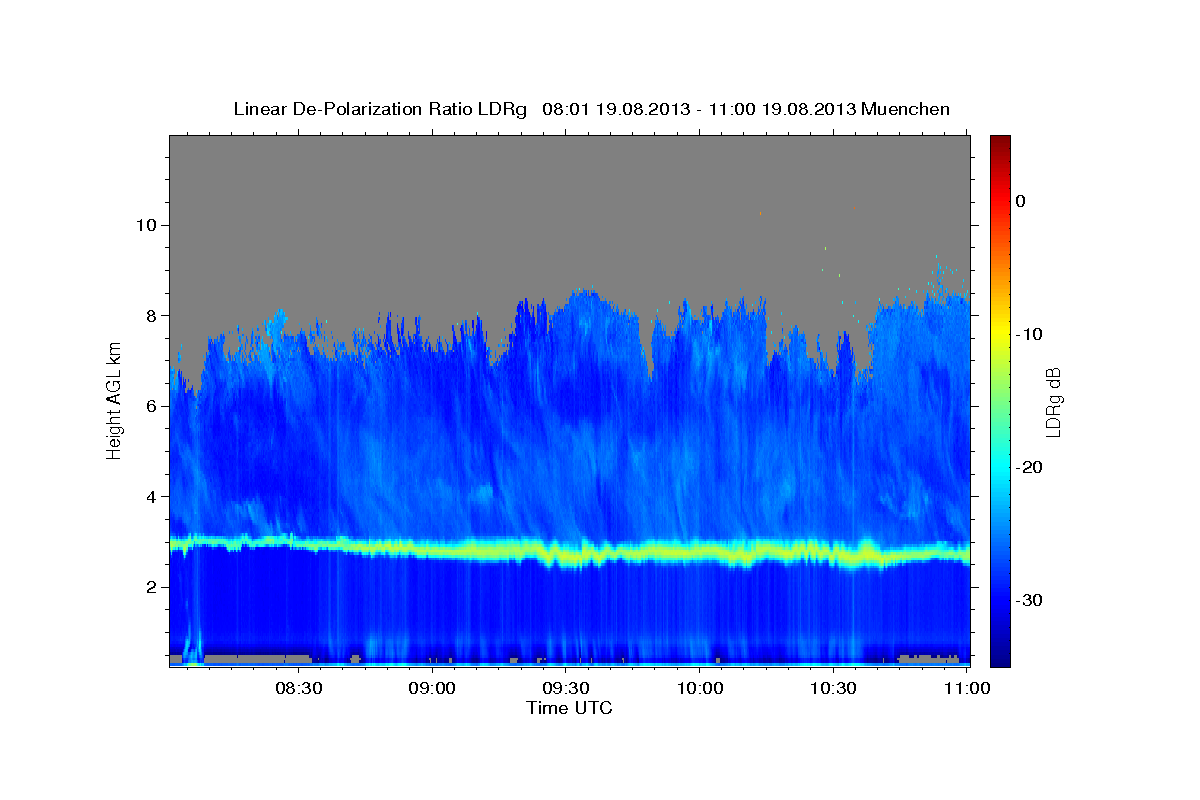Click the height tick label 8
Viewport: 1200px width, 800px height.
(x=151, y=316)
